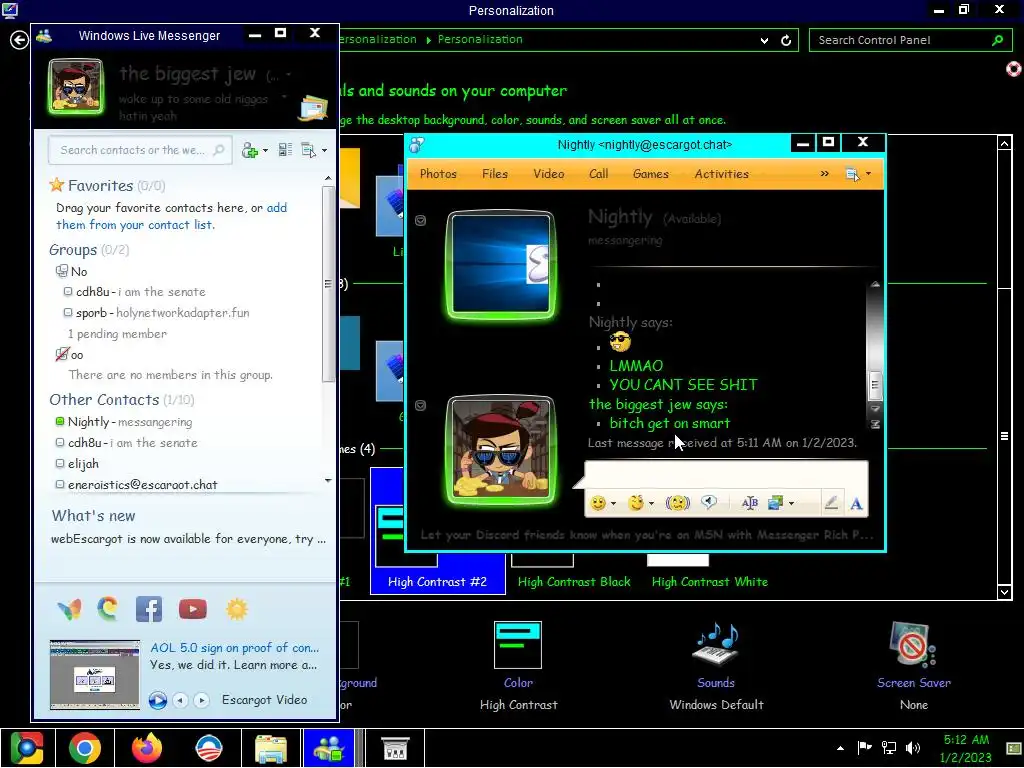The width and height of the screenshot is (1024, 768).
Task: Click the sun weather icon in Messenger
Action: pos(236,609)
